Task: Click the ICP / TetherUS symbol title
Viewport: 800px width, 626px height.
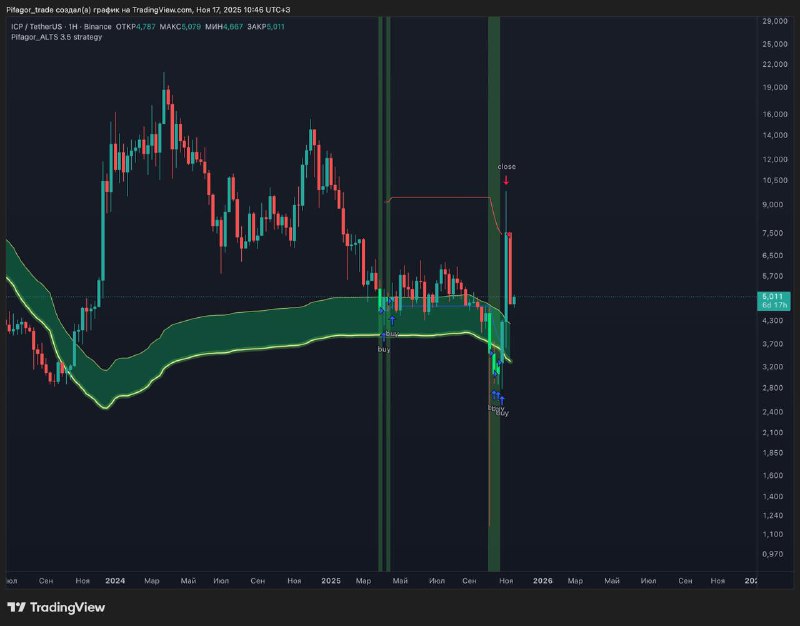Action: click(x=43, y=26)
